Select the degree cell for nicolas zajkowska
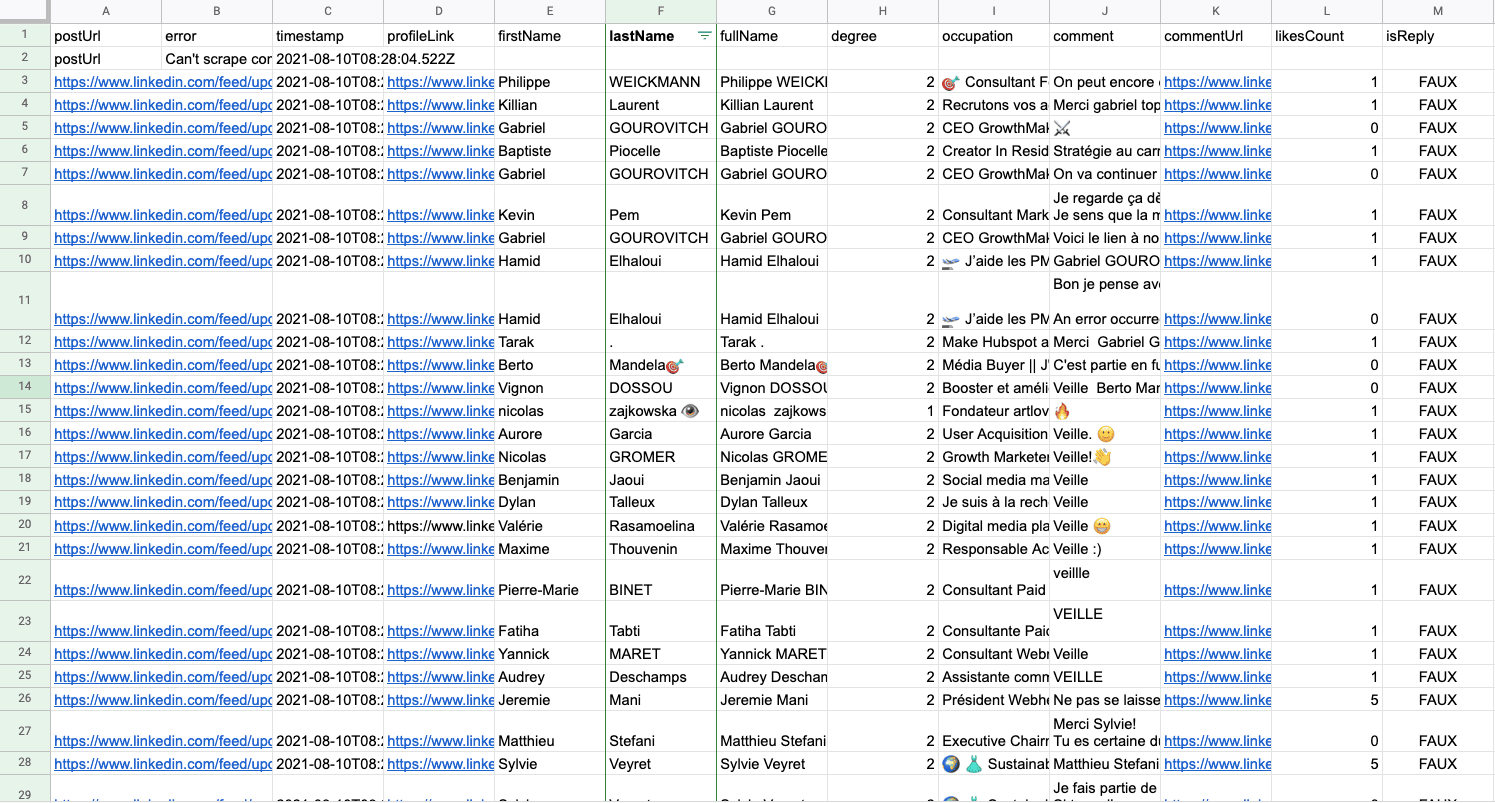 [x=883, y=411]
